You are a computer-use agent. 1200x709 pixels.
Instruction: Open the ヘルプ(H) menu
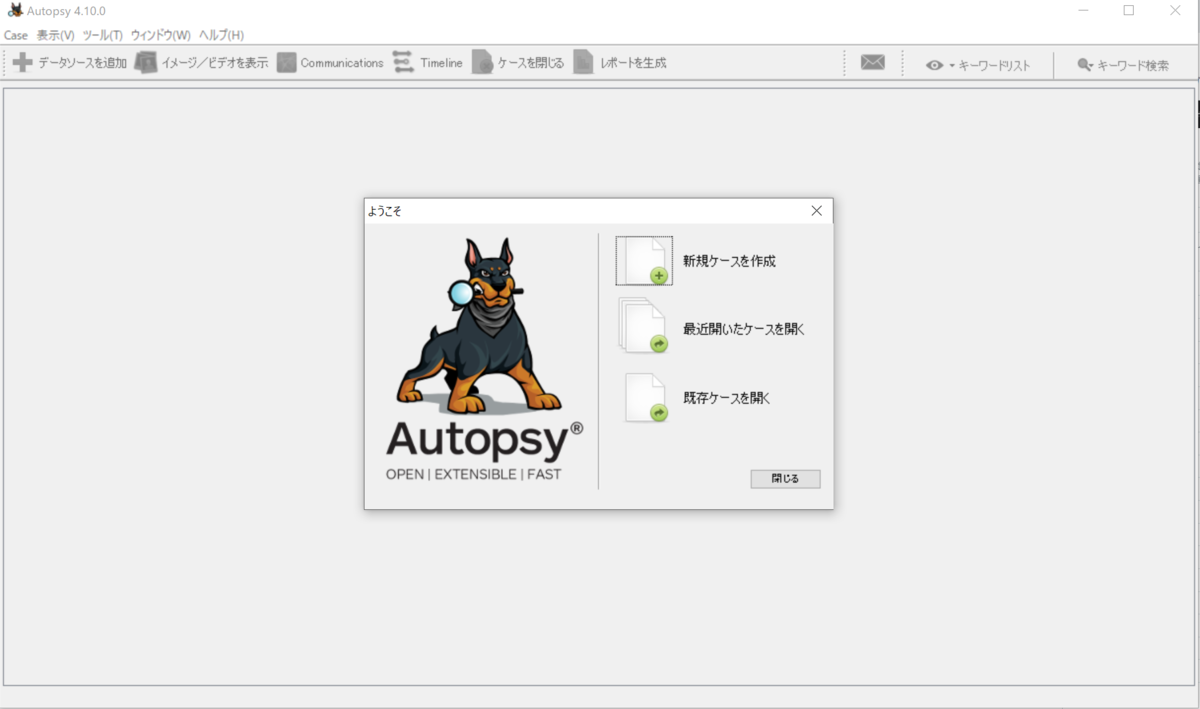tap(222, 35)
